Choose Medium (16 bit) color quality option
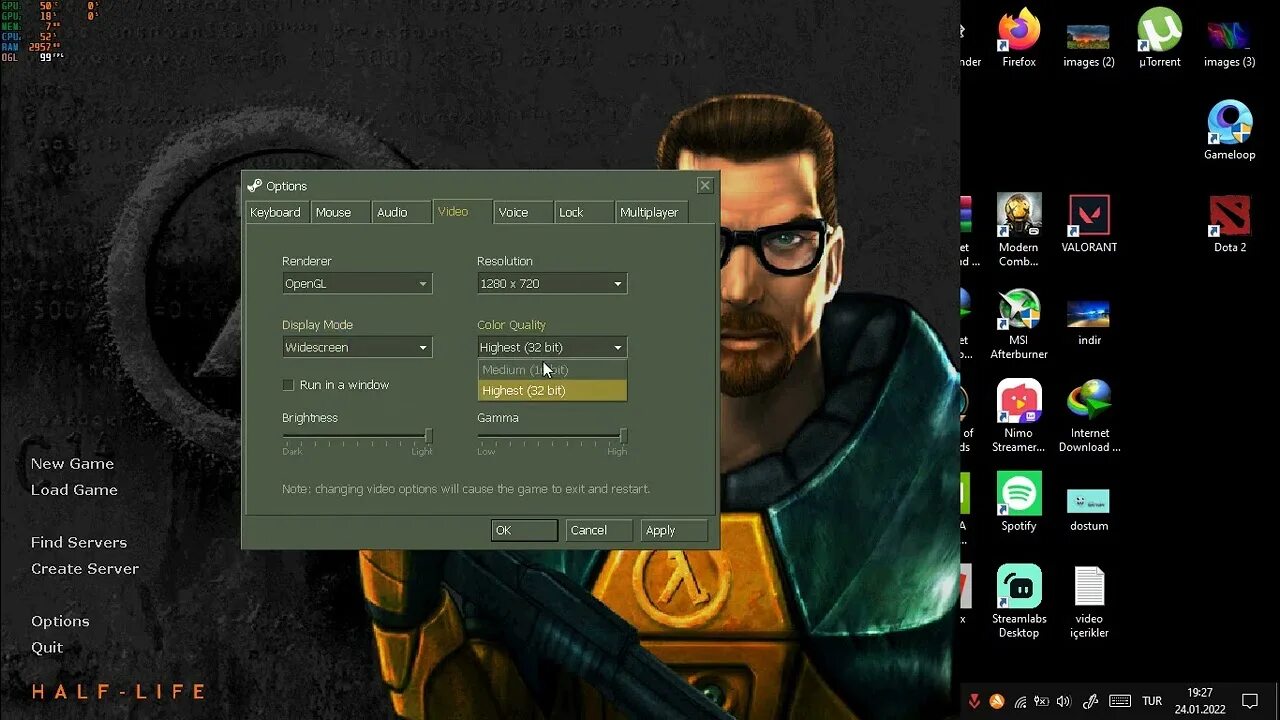The width and height of the screenshot is (1280, 720). click(552, 370)
